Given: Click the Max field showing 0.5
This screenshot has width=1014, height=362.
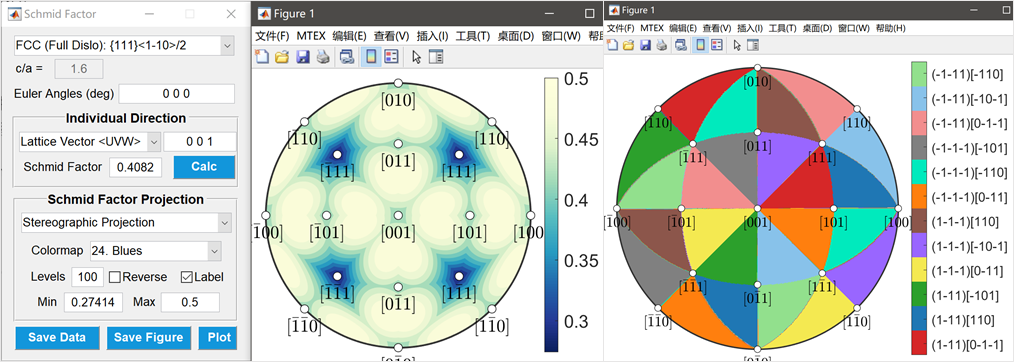Looking at the screenshot, I should pyautogui.click(x=190, y=302).
